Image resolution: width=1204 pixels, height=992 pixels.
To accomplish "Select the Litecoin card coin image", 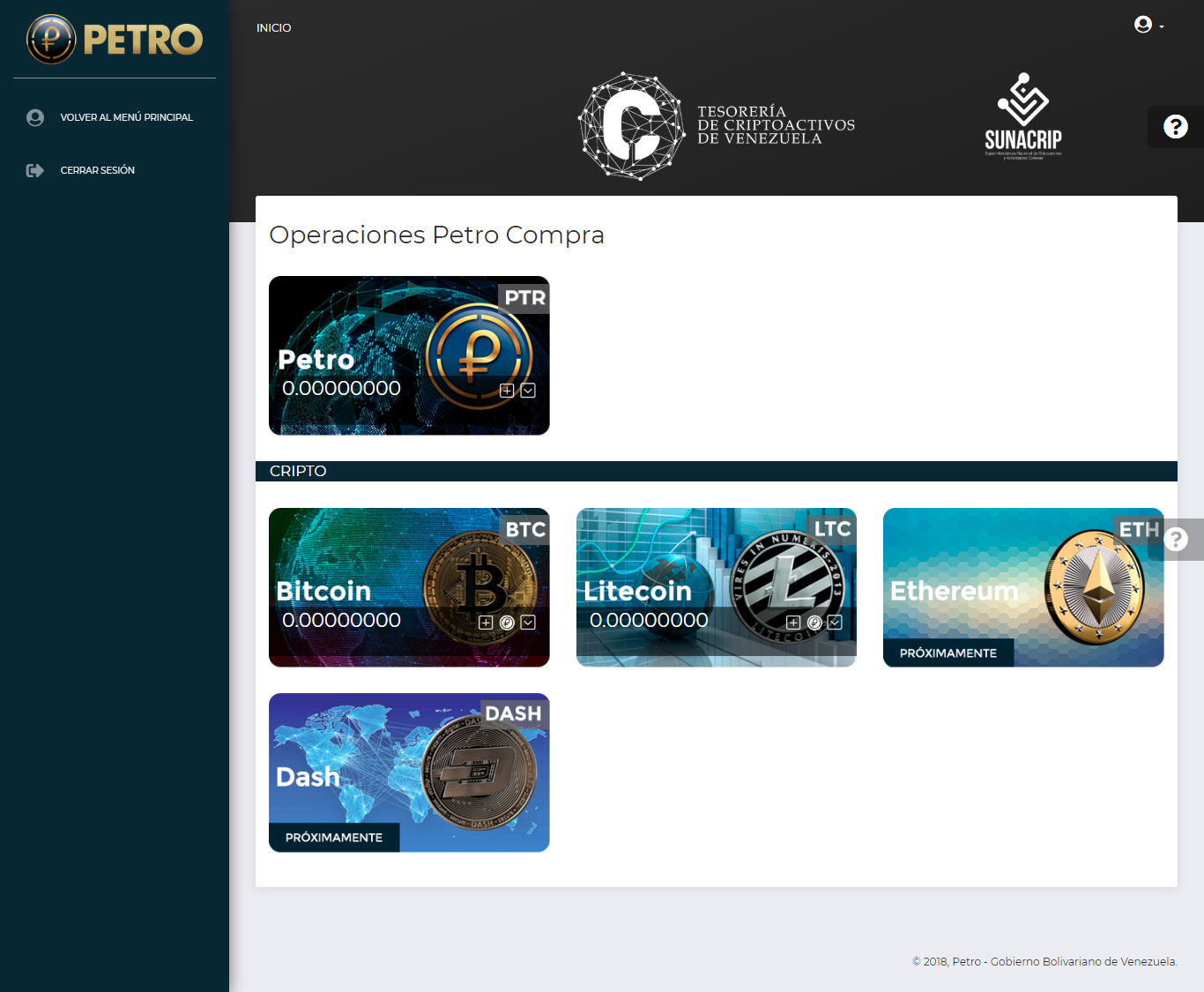I will [787, 587].
